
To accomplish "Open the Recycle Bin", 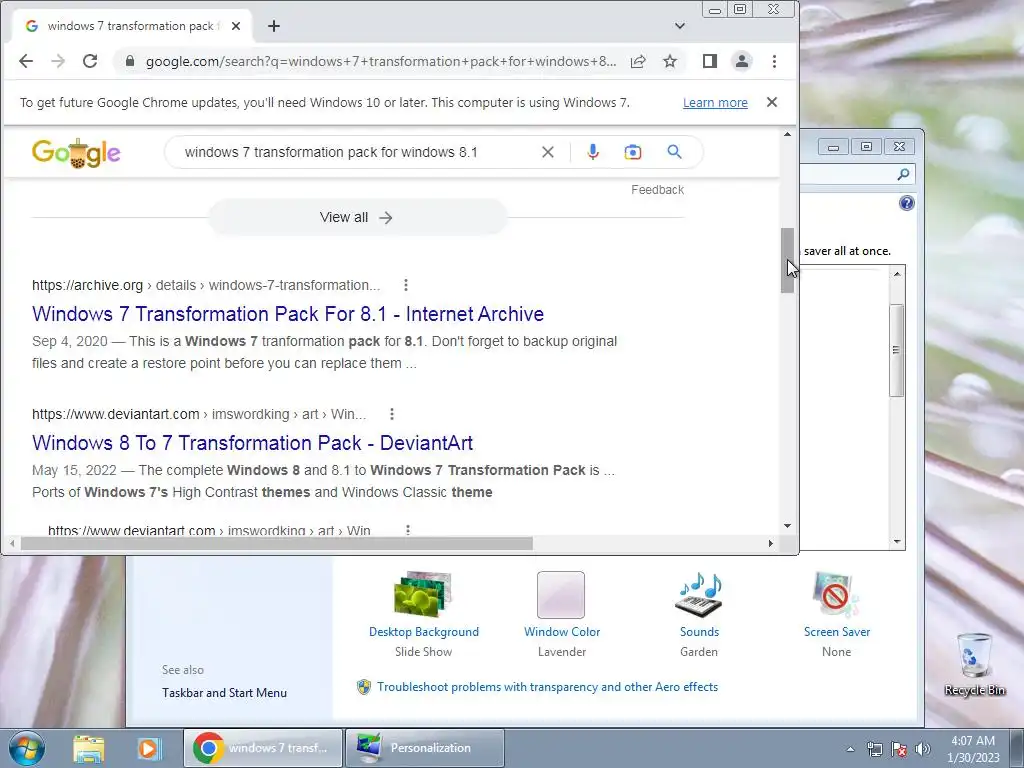I will [x=974, y=664].
